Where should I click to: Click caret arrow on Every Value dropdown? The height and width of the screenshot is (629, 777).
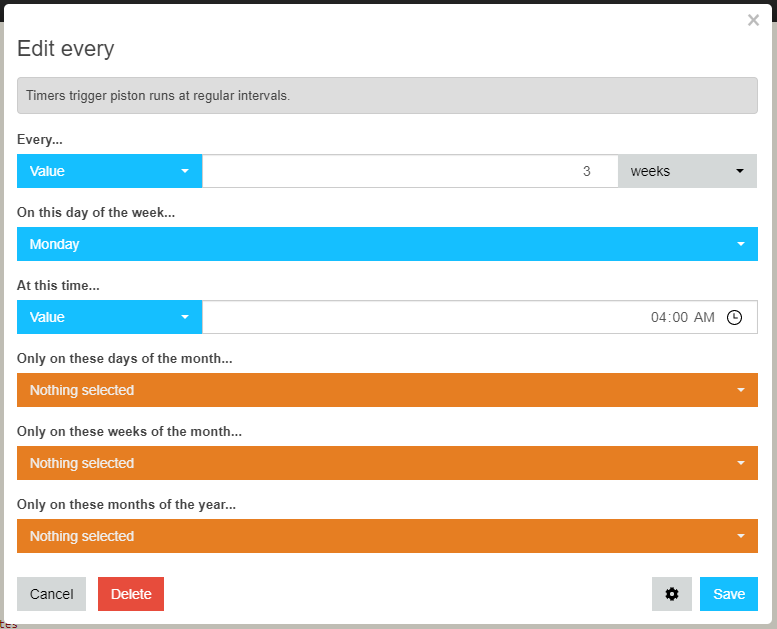point(185,171)
